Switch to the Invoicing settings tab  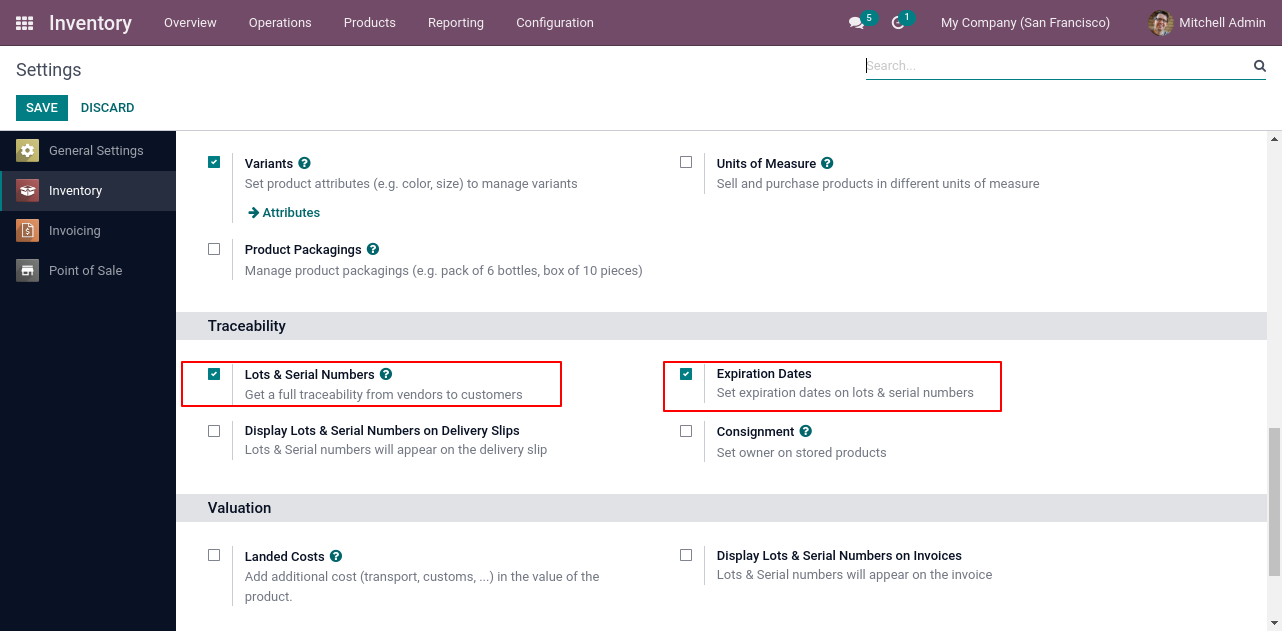(x=75, y=231)
